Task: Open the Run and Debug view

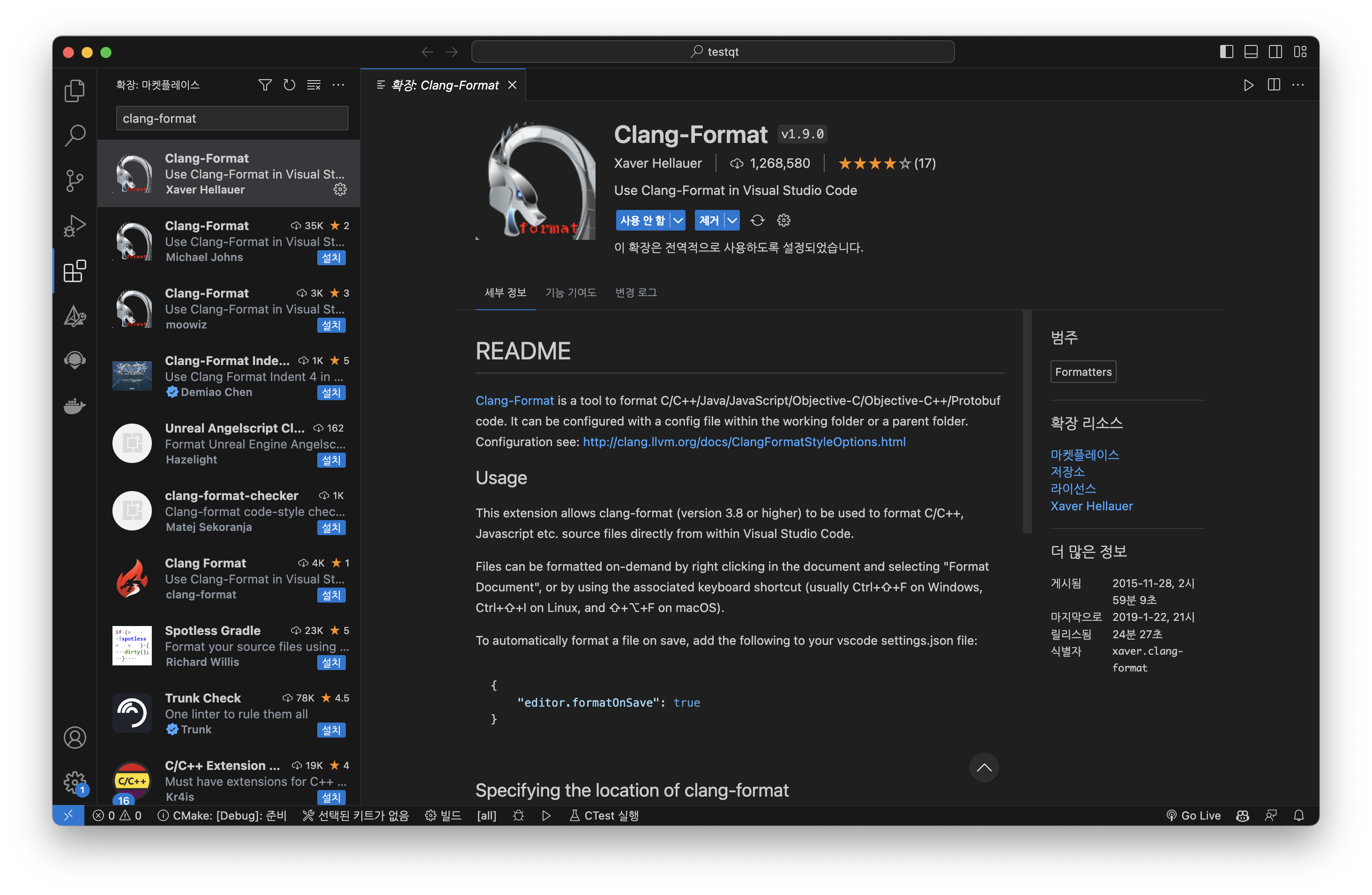Action: tap(75, 225)
